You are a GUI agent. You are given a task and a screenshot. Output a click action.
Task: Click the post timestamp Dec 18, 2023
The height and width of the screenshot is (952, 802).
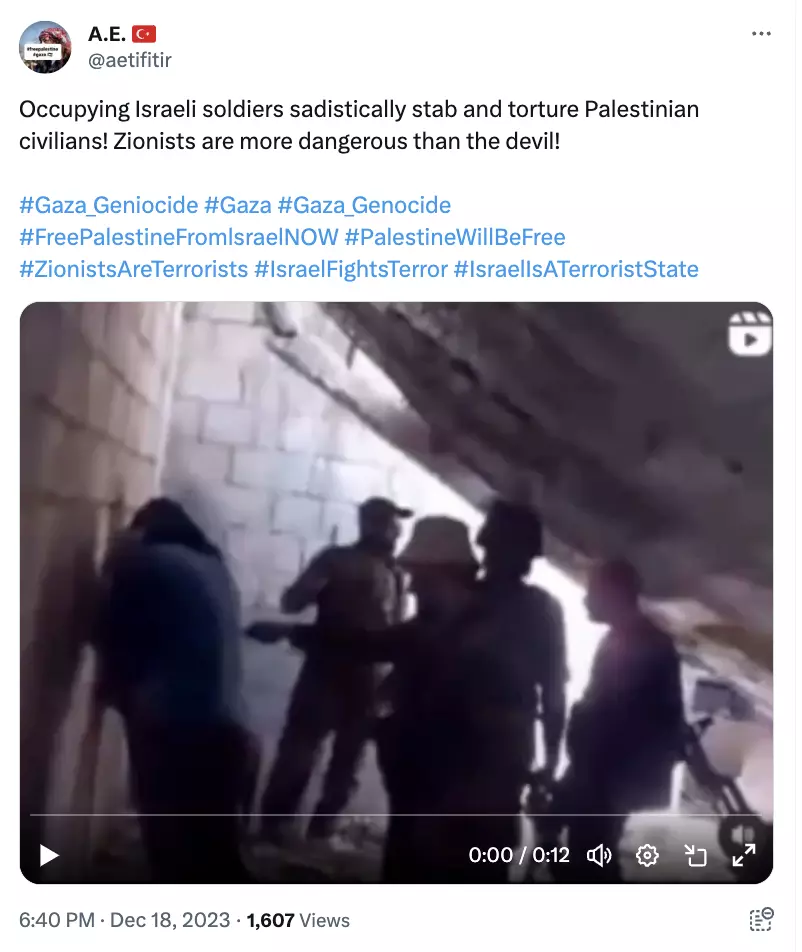click(x=170, y=920)
